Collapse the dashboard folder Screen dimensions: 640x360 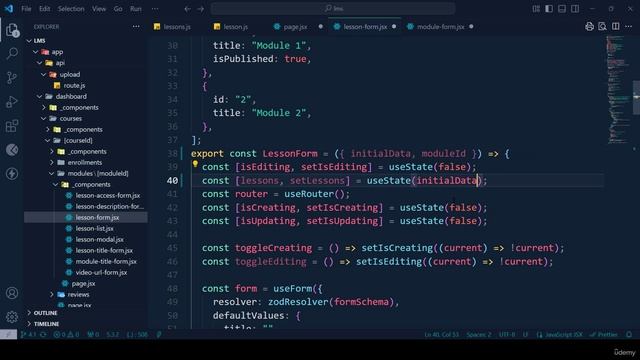click(71, 96)
